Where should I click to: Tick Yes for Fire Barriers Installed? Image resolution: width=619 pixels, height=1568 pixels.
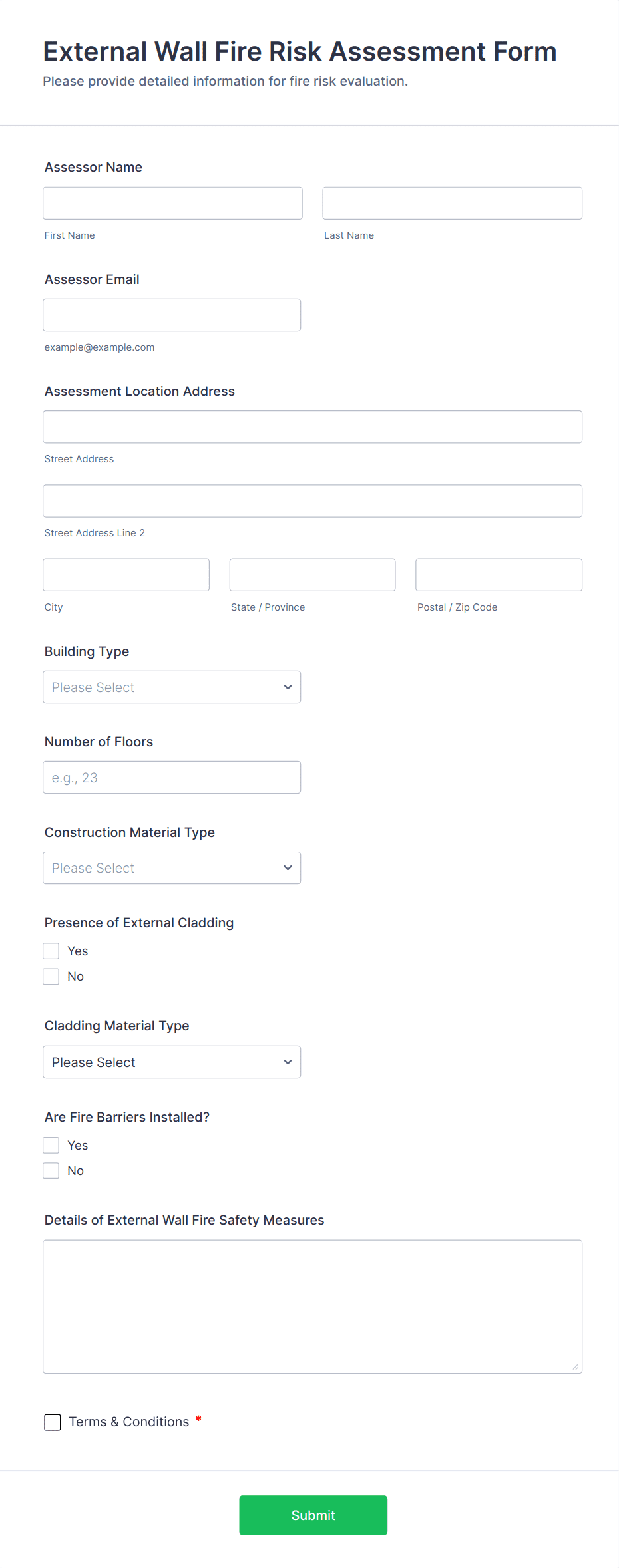pos(51,1145)
